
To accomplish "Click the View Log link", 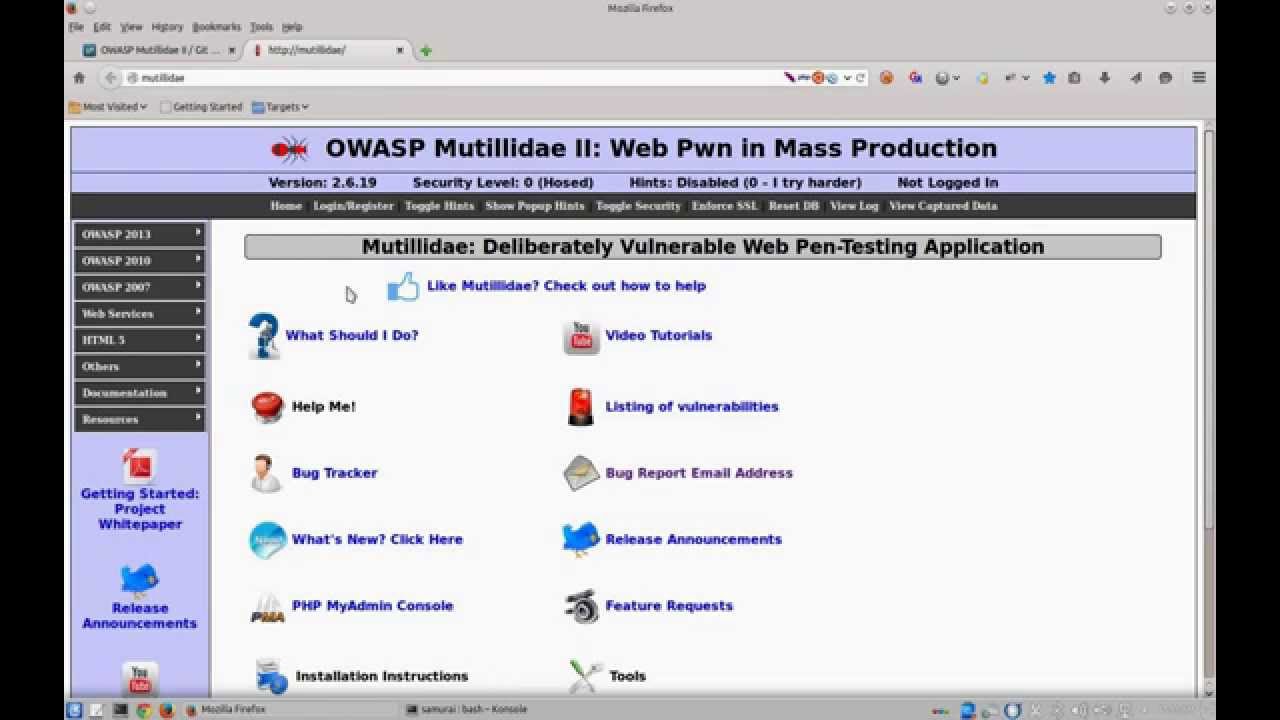I will pos(854,206).
